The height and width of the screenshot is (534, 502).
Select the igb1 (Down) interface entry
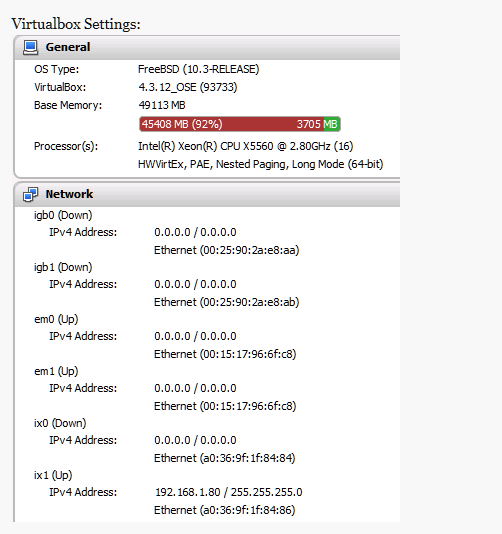tap(63, 267)
